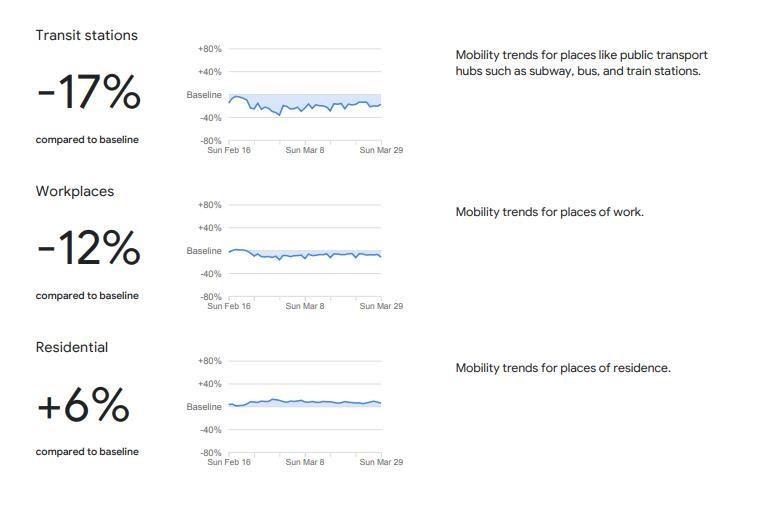
Task: Click Sun Feb 16 on the transit chart axis
Action: [x=229, y=150]
